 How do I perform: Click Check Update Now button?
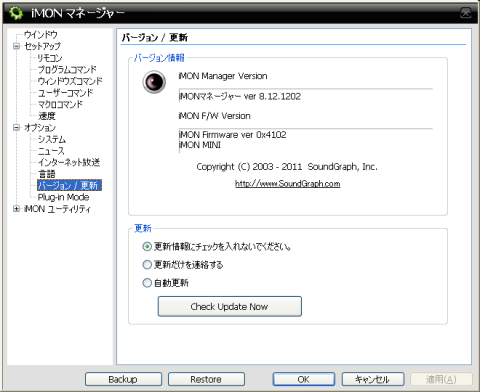pos(230,306)
